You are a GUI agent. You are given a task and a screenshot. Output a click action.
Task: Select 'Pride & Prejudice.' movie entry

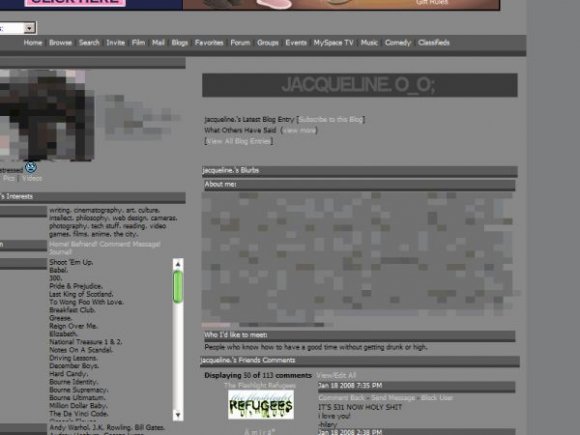tap(76, 286)
